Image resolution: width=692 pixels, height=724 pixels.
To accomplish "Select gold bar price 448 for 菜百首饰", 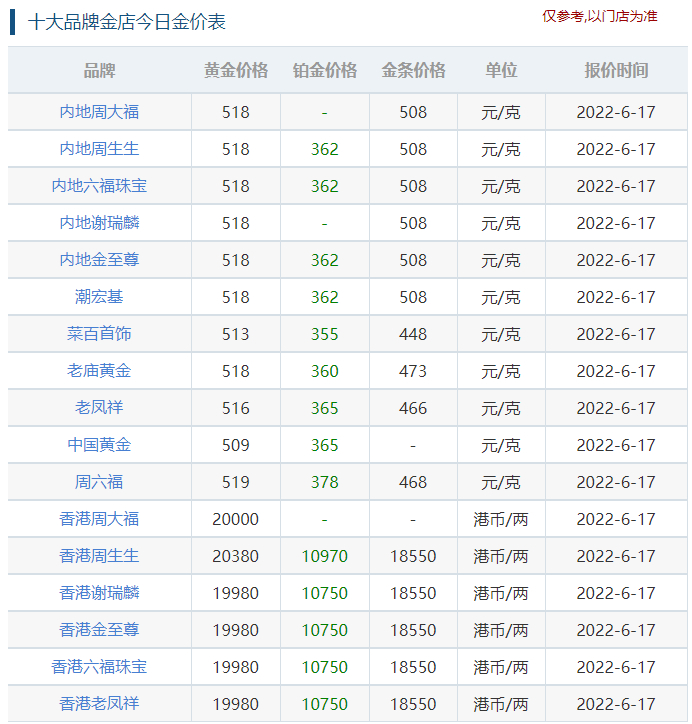I will [x=413, y=334].
